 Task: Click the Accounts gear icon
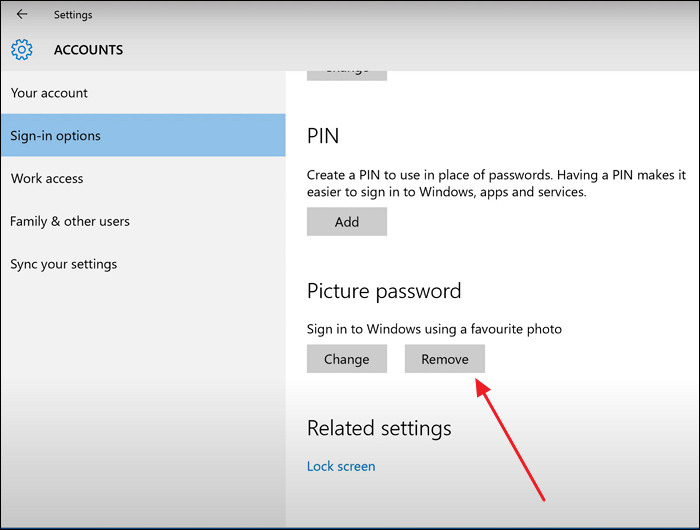[x=22, y=49]
